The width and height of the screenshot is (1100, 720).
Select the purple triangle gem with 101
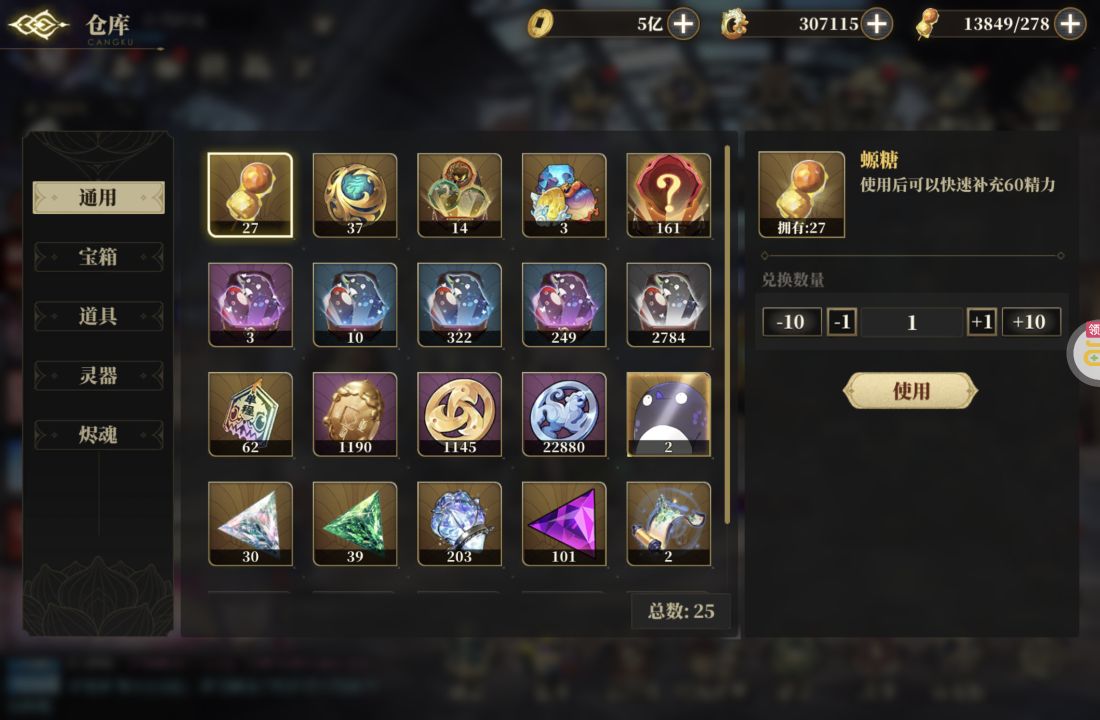click(x=563, y=524)
